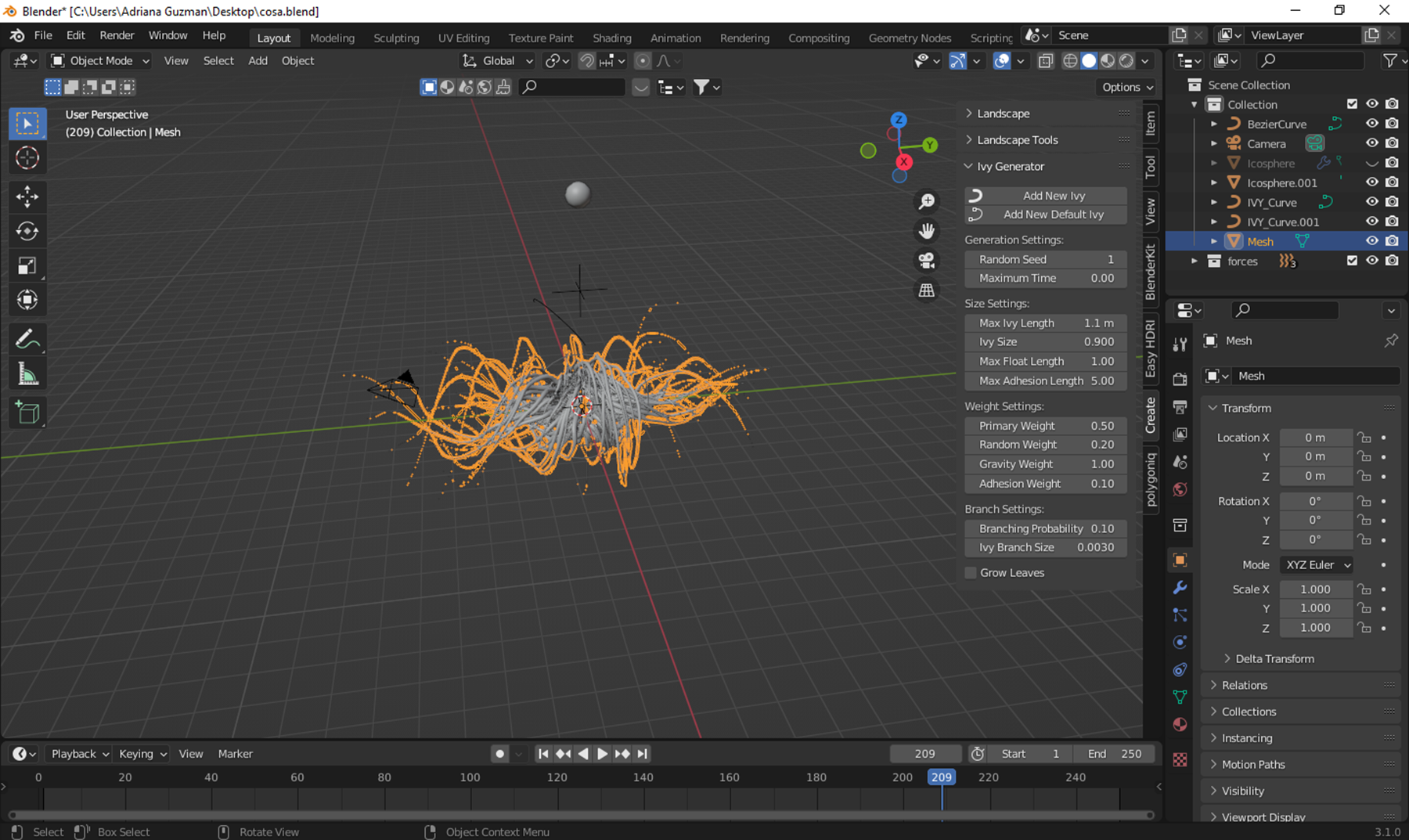Toggle X-ray display in viewport header
Image resolution: width=1409 pixels, height=840 pixels.
coord(1045,61)
